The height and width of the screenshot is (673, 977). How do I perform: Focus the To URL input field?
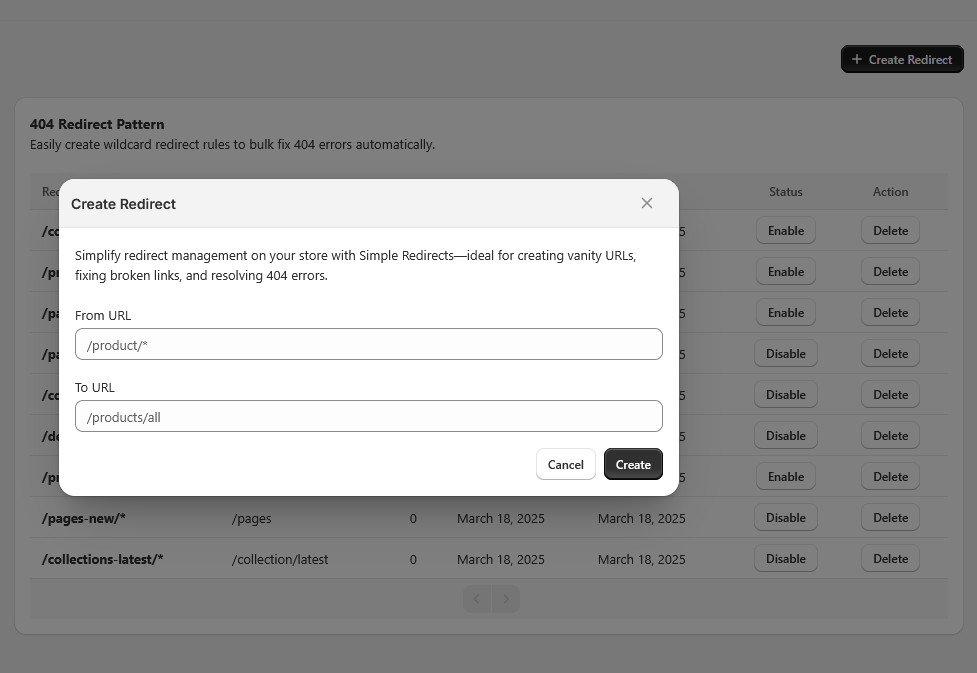tap(368, 416)
